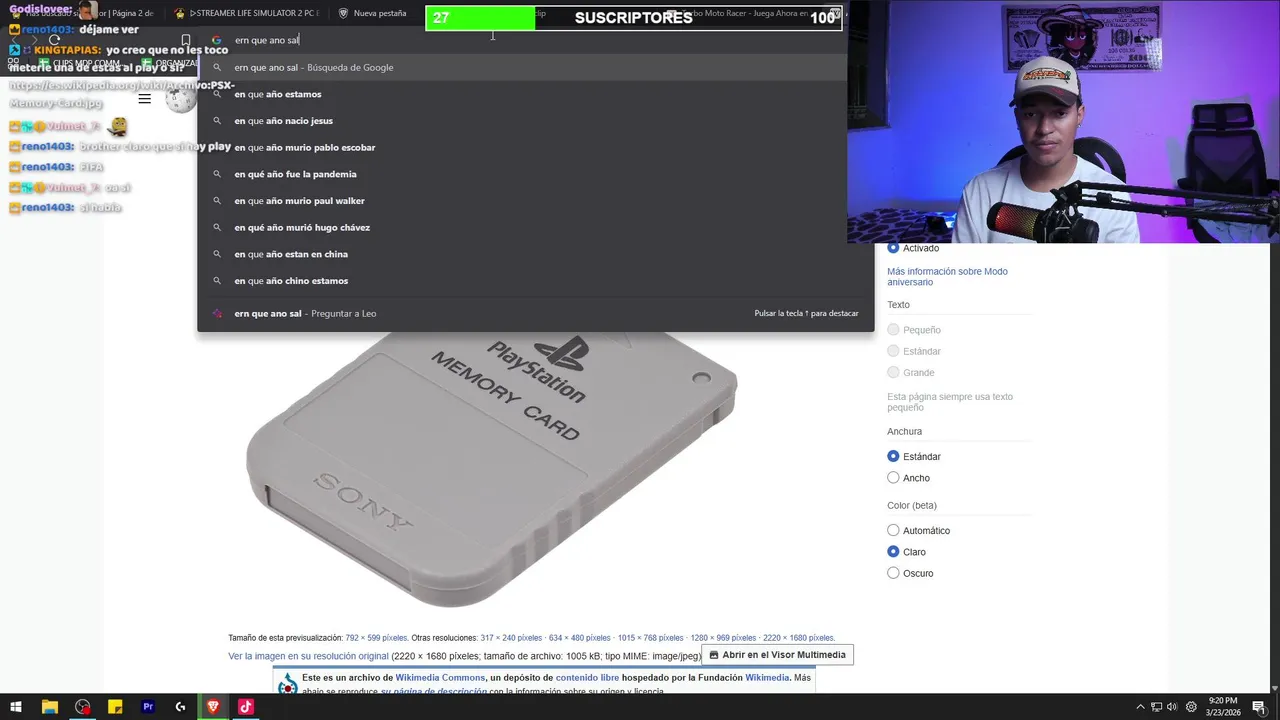
Task: Choose suggestion 'en que año nacio jesus'
Action: (535, 121)
